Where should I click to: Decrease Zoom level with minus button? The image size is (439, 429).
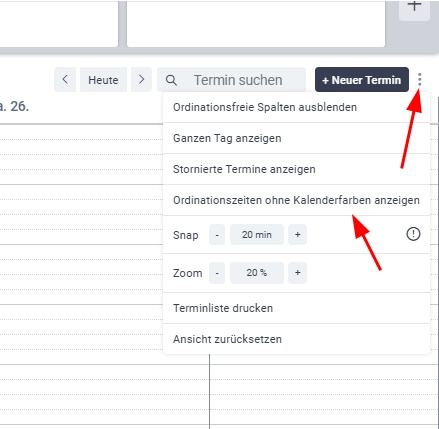[x=217, y=273]
